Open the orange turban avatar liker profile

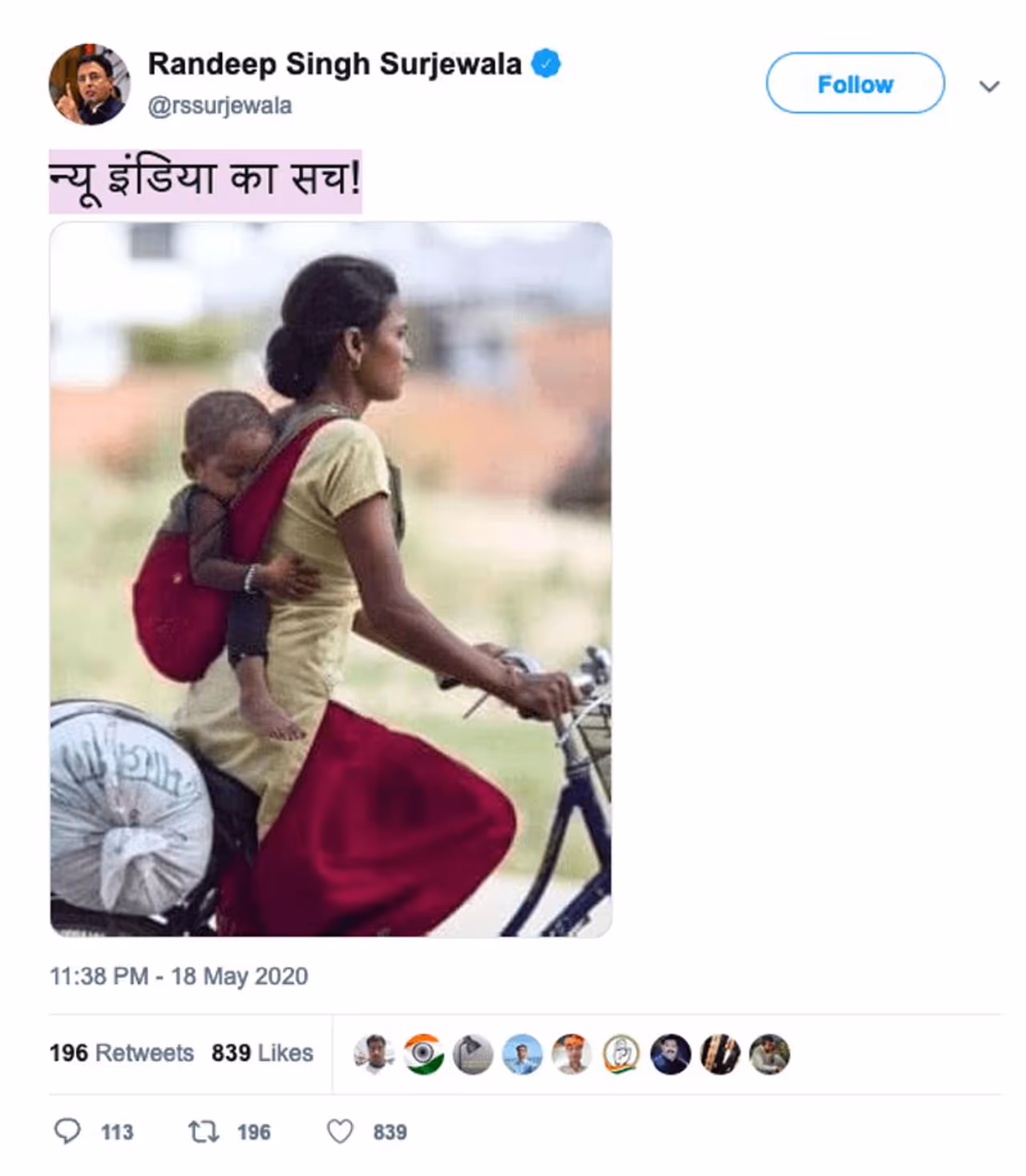pos(572,1053)
